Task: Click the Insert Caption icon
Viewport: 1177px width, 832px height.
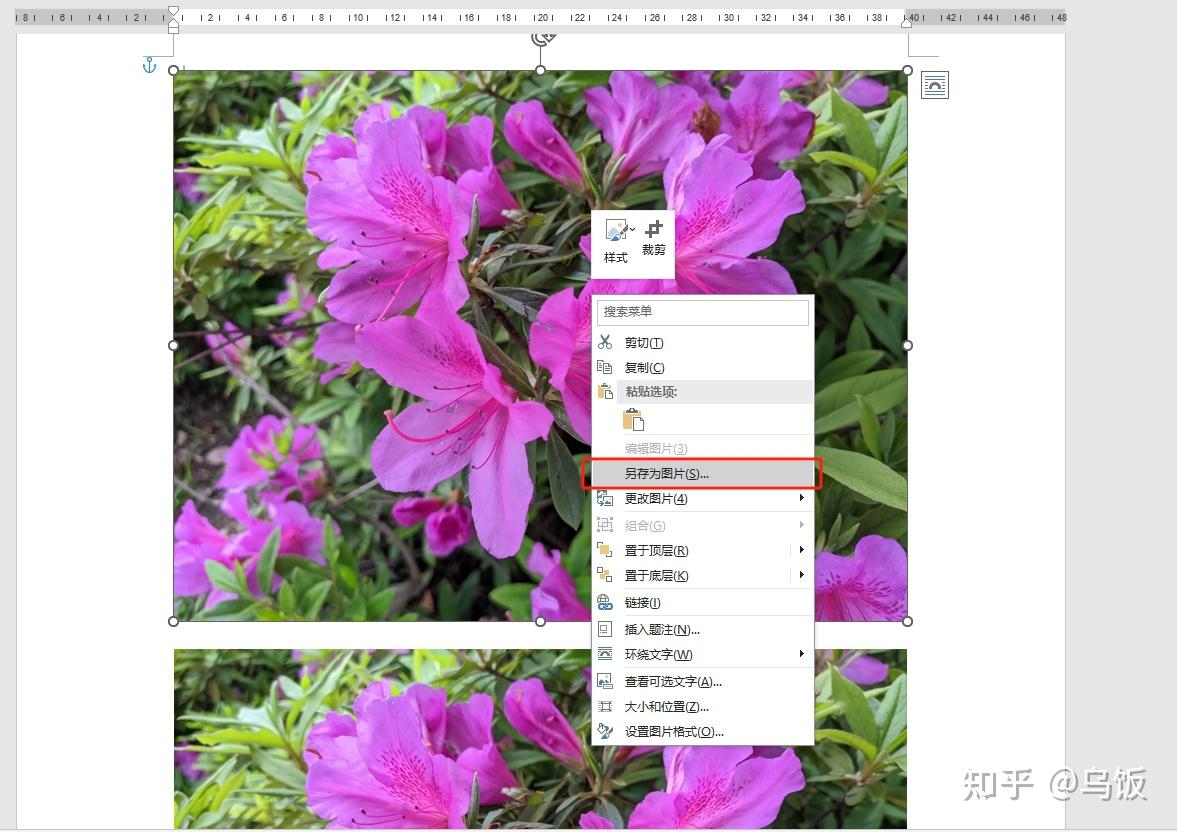Action: coord(605,629)
